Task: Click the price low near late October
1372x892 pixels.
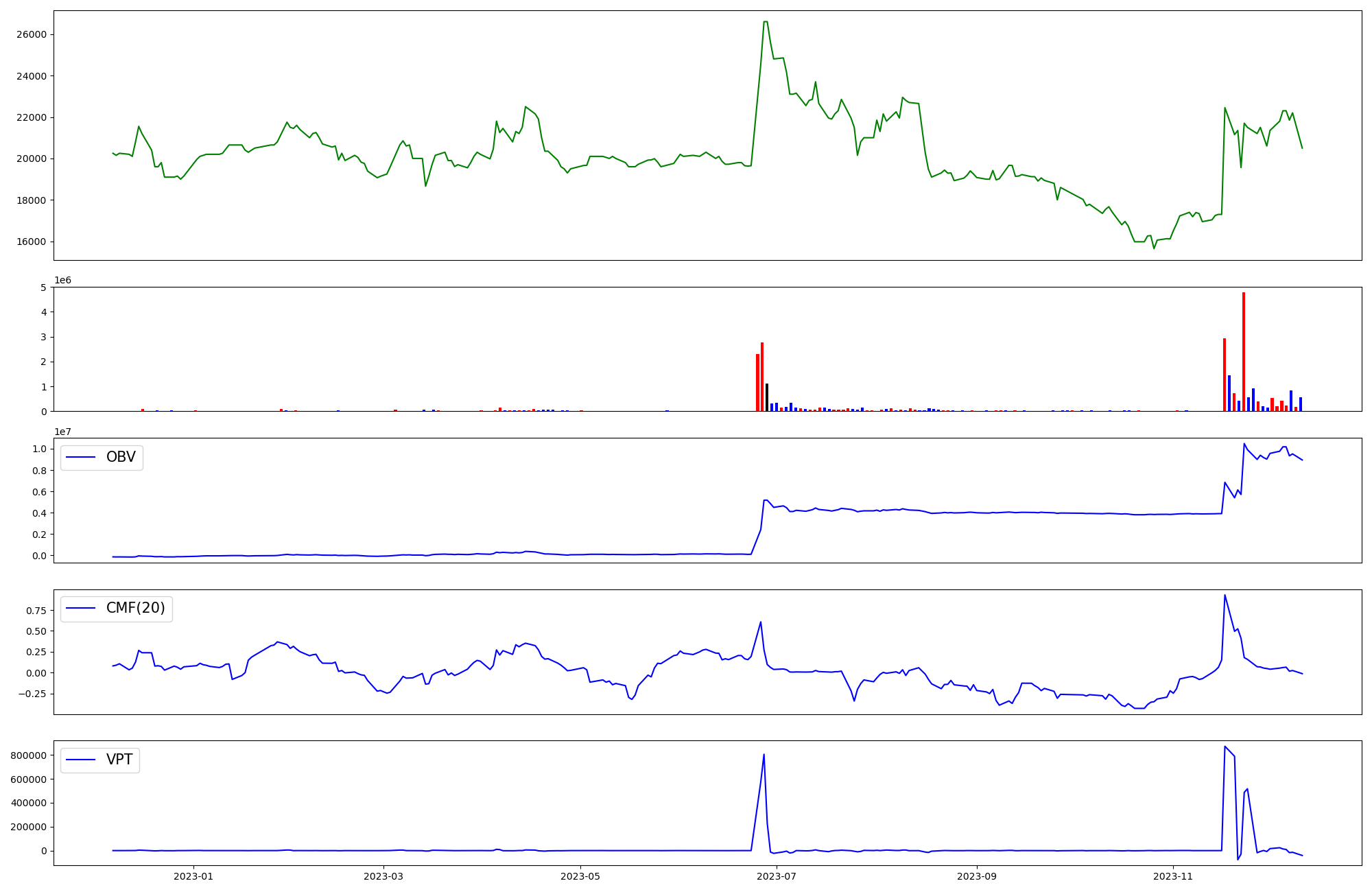Action: pyautogui.click(x=1153, y=248)
